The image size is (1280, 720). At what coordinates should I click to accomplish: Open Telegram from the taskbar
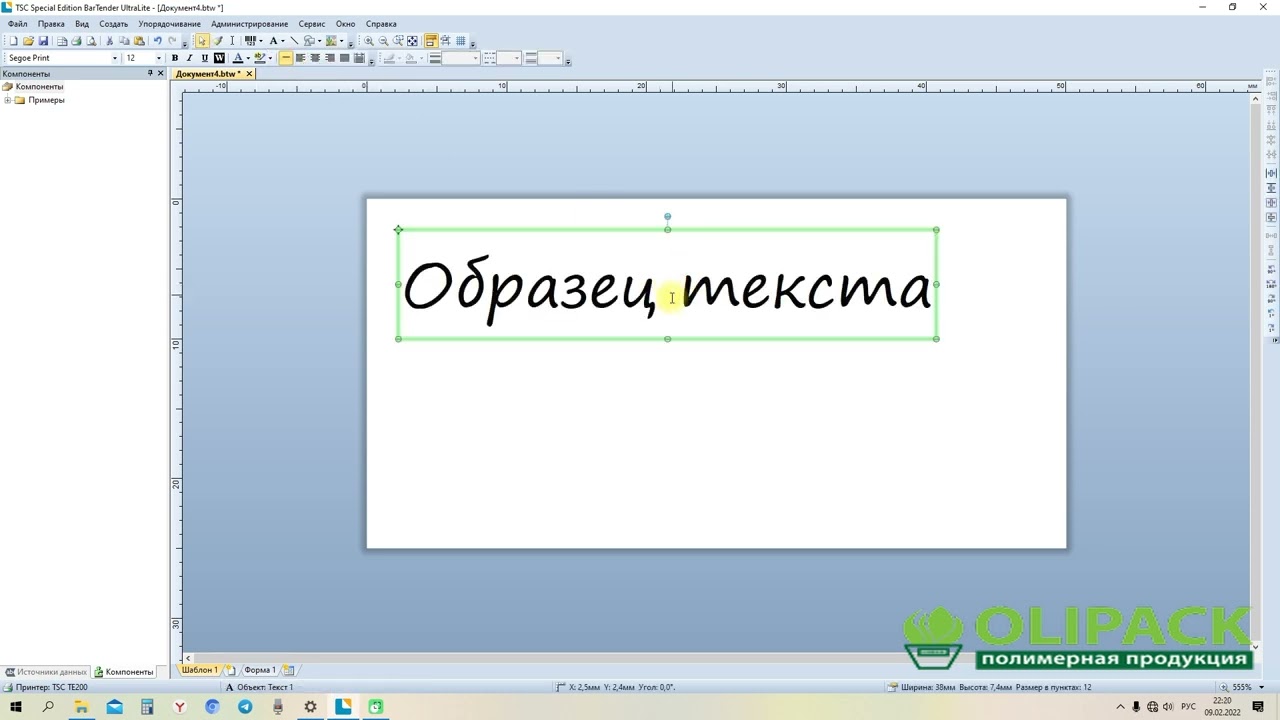click(245, 707)
